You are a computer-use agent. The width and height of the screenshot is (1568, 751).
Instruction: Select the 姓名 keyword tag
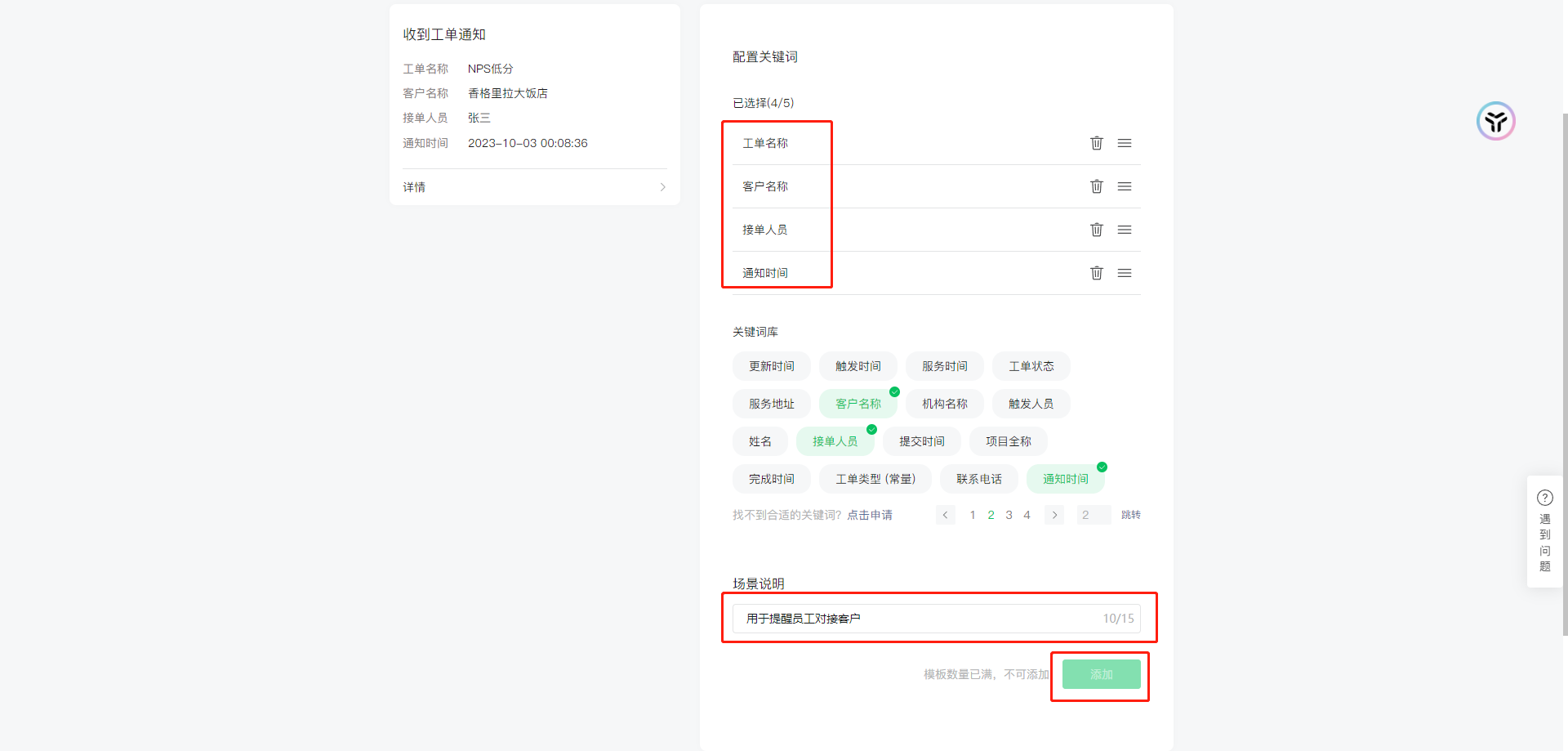coord(760,441)
